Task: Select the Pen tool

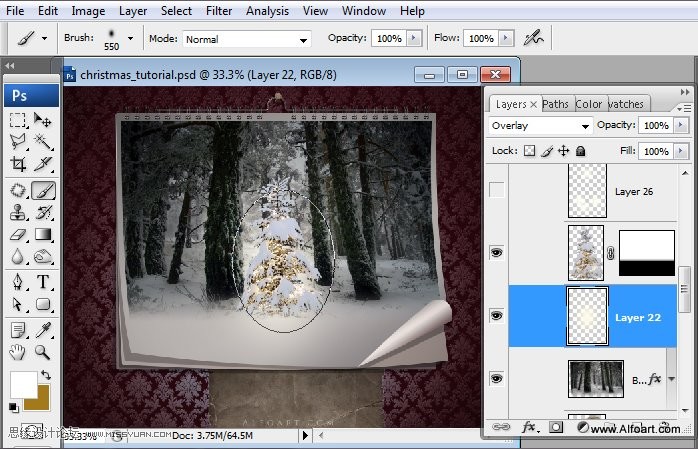Action: pos(18,282)
